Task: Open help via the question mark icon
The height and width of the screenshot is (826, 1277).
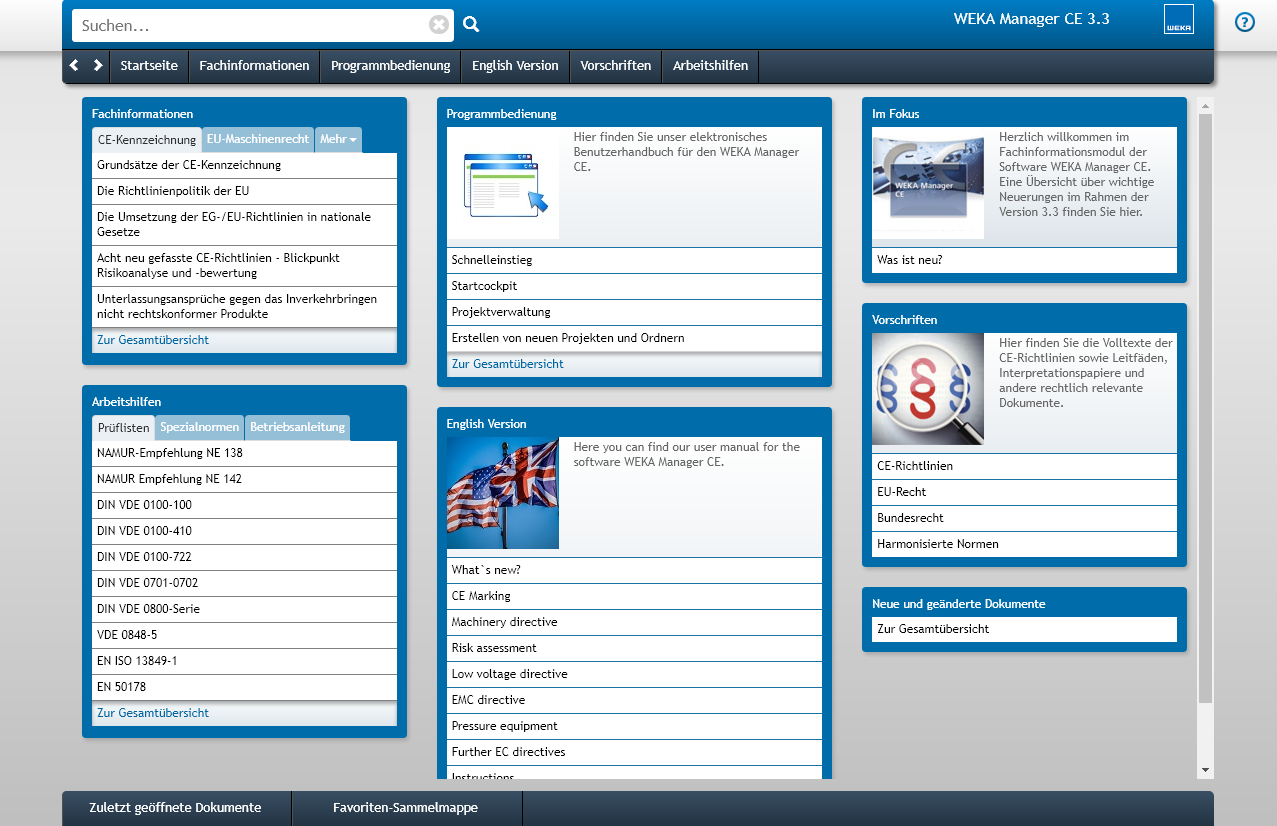Action: [1244, 22]
